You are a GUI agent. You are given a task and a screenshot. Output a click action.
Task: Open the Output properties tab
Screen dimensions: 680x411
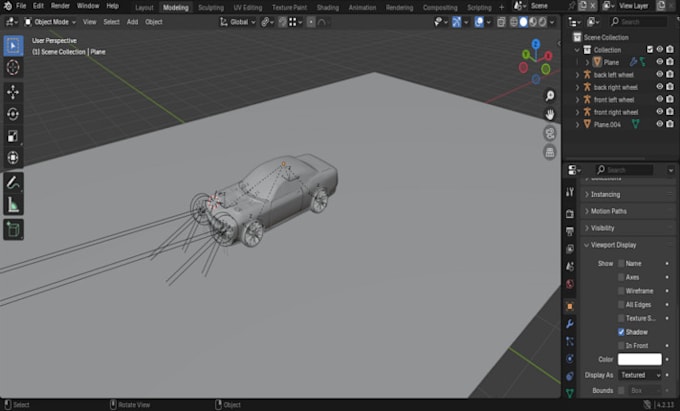[570, 232]
